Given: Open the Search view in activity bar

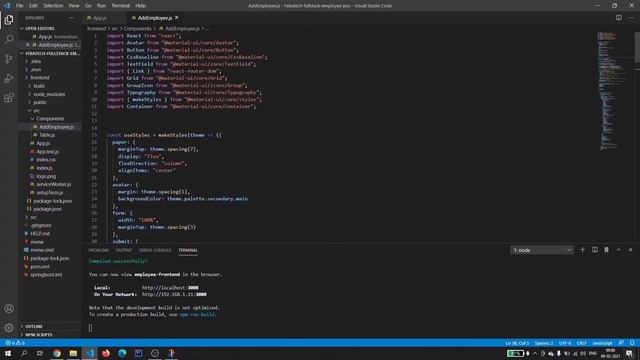Looking at the screenshot, I should pyautogui.click(x=9, y=39).
